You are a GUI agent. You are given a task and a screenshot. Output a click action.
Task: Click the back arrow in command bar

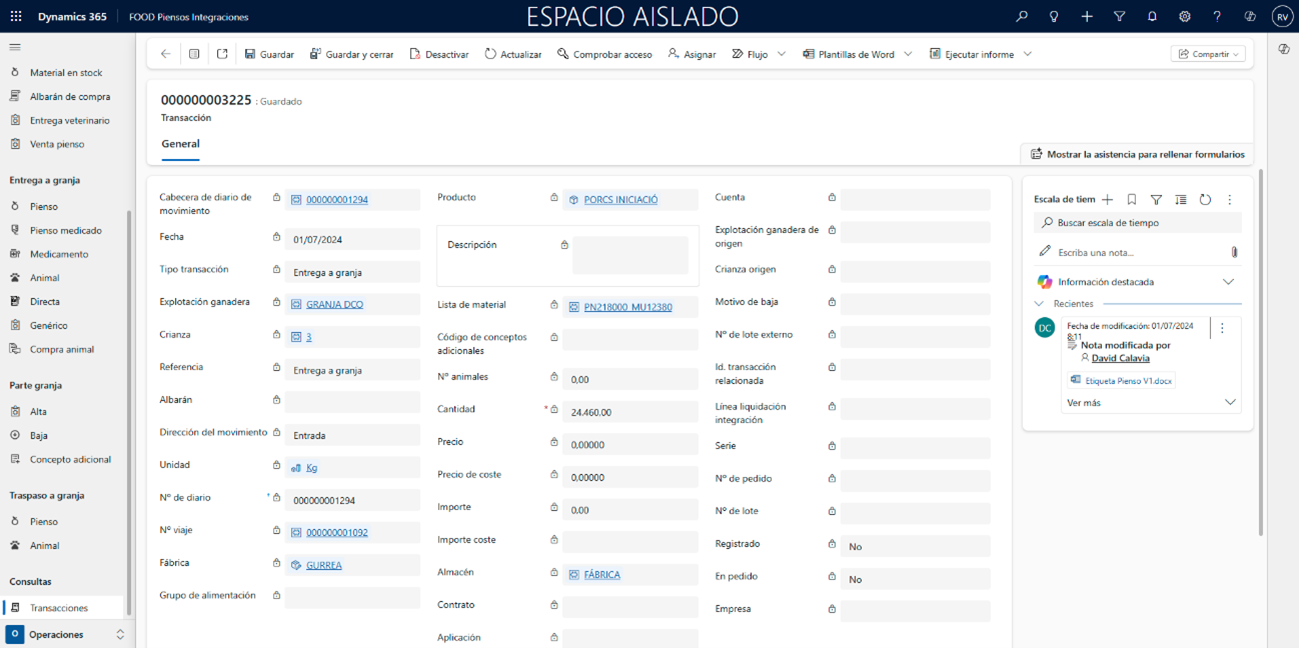click(166, 54)
